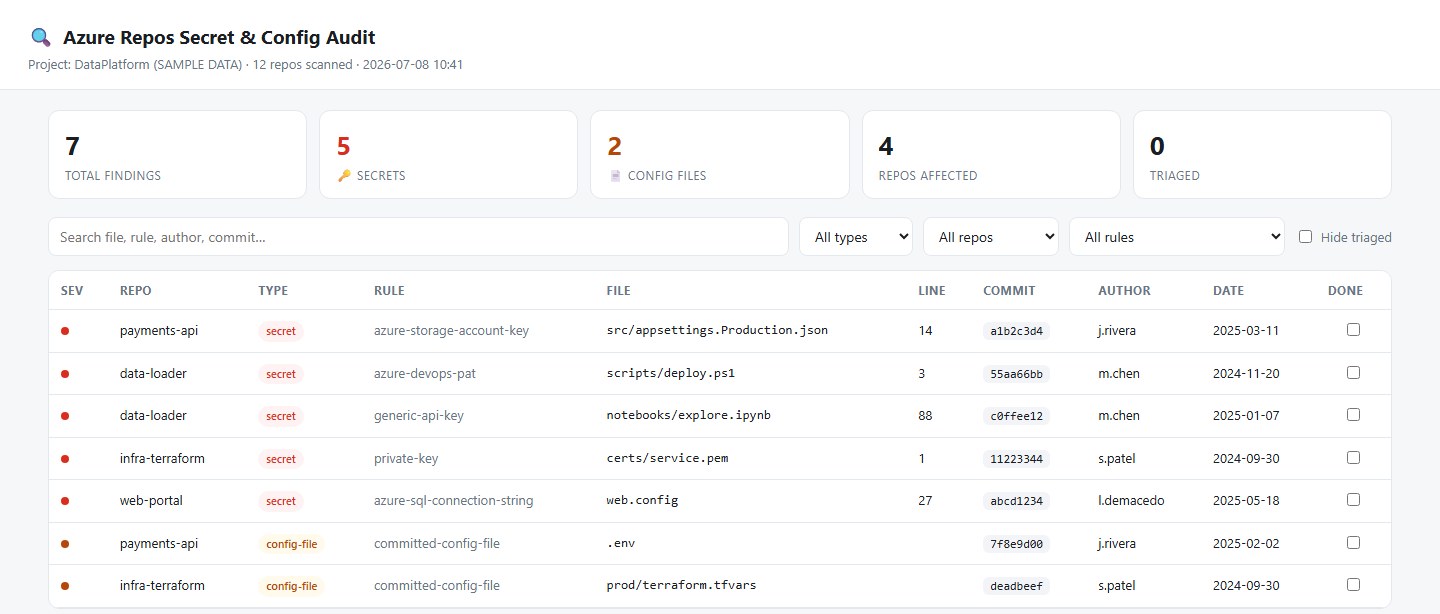Click severity dot for scripts/deploy.ps1 row
The image size is (1440, 614).
65,374
